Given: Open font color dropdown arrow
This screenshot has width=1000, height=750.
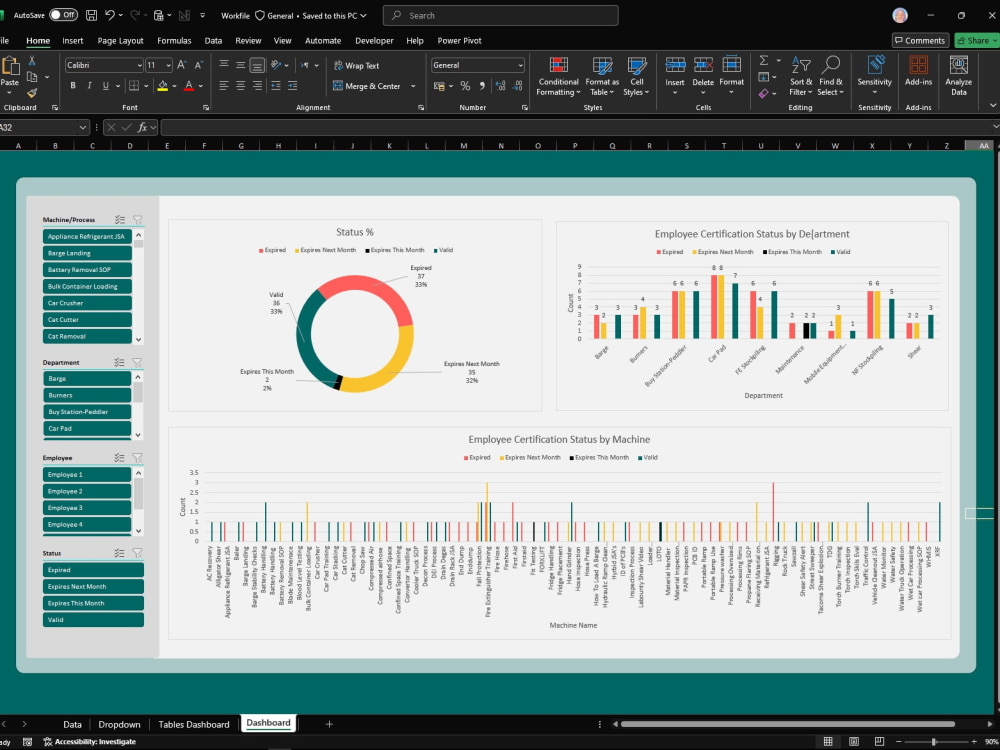Looking at the screenshot, I should (200, 86).
